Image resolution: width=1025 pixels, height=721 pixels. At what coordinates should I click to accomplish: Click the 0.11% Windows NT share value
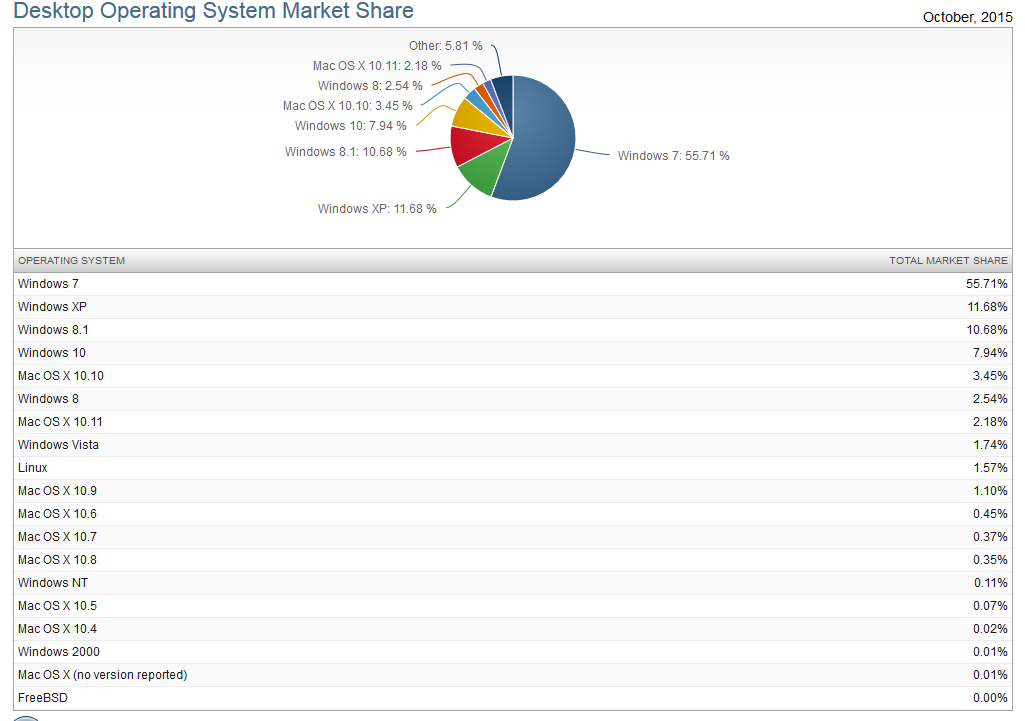990,582
